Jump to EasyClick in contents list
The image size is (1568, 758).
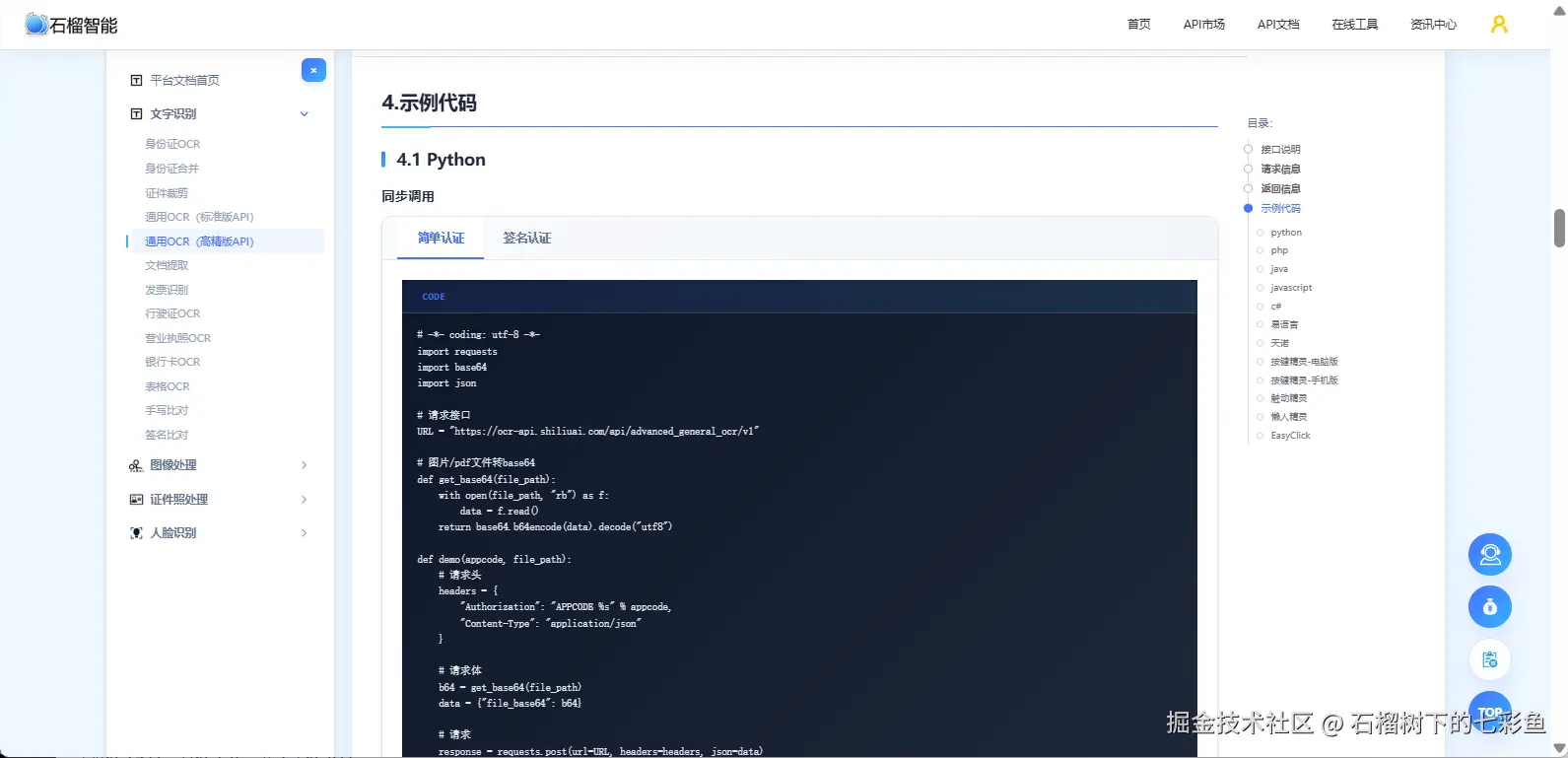pyautogui.click(x=1290, y=436)
